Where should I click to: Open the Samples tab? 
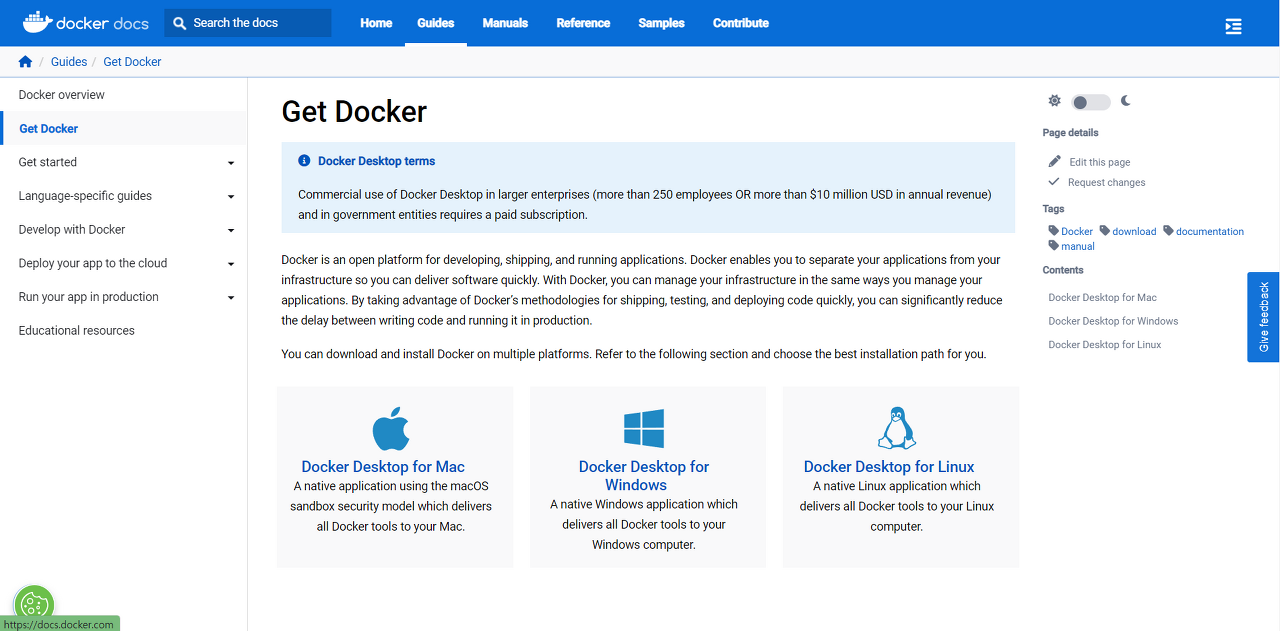[662, 23]
